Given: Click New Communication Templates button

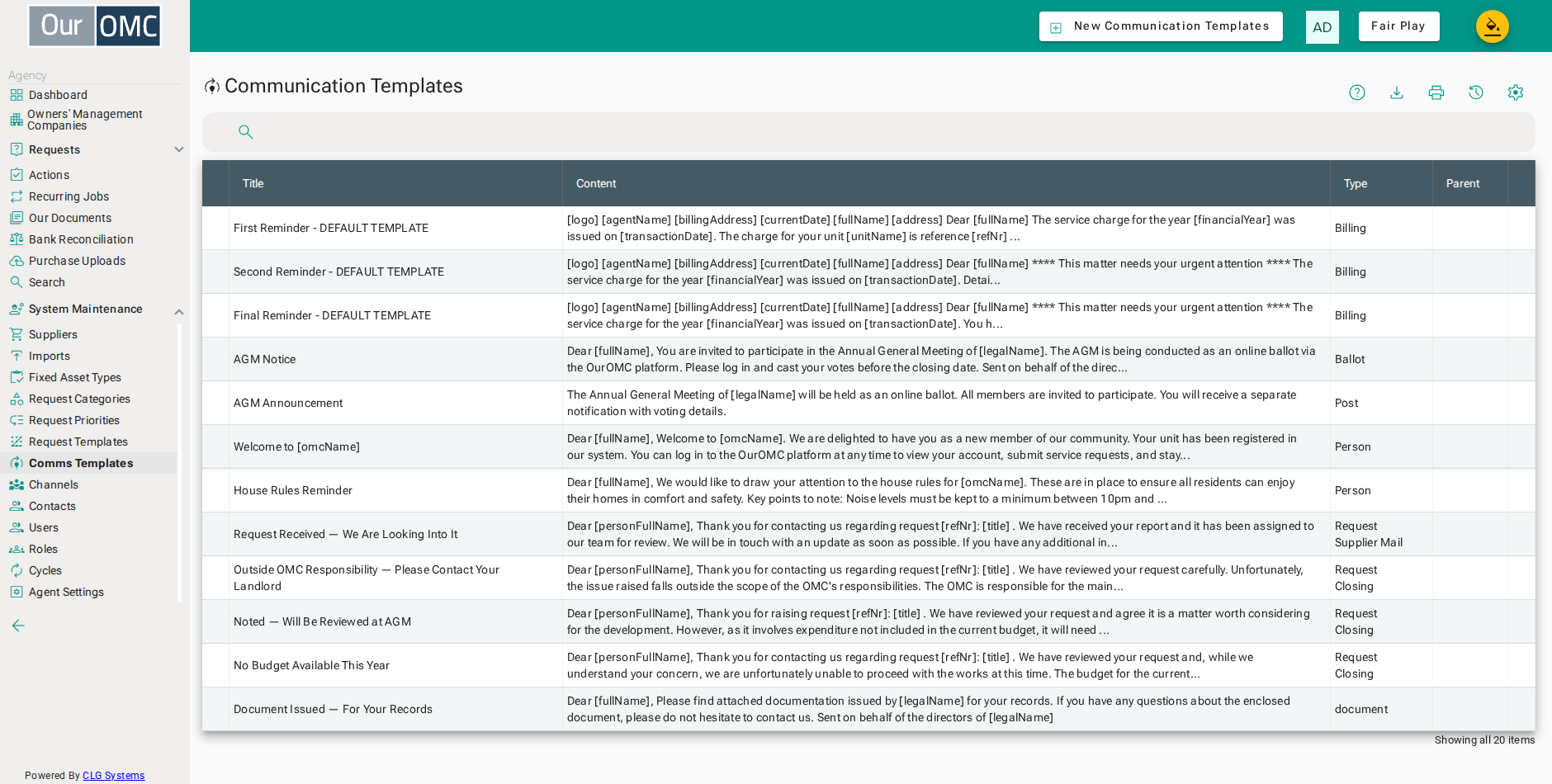Looking at the screenshot, I should click(1161, 26).
